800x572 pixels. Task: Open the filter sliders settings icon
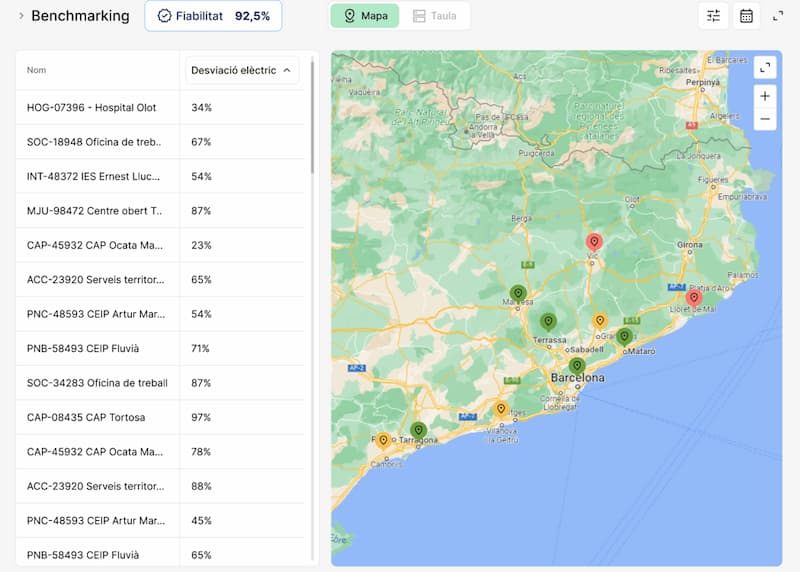point(713,16)
